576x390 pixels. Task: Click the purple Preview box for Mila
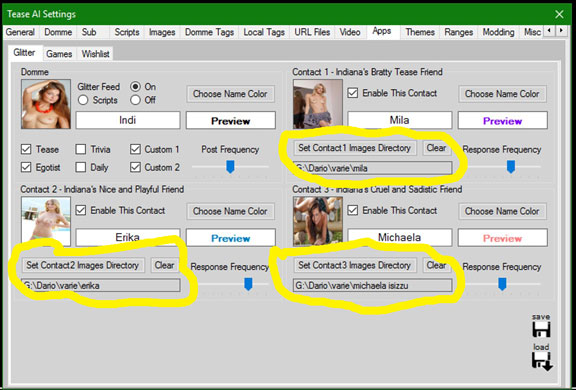[x=503, y=120]
